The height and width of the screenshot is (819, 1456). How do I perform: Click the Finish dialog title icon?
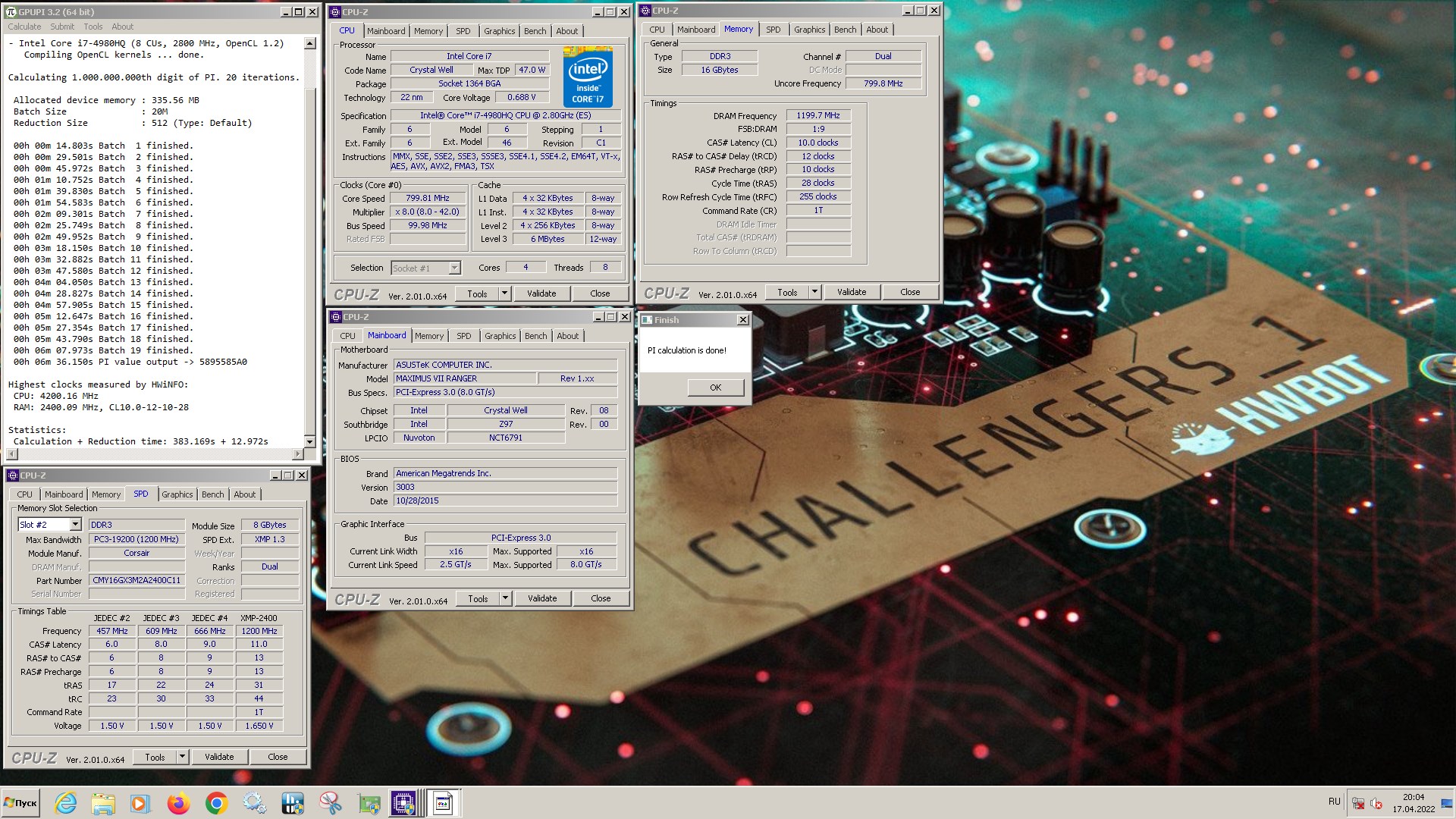[x=647, y=320]
